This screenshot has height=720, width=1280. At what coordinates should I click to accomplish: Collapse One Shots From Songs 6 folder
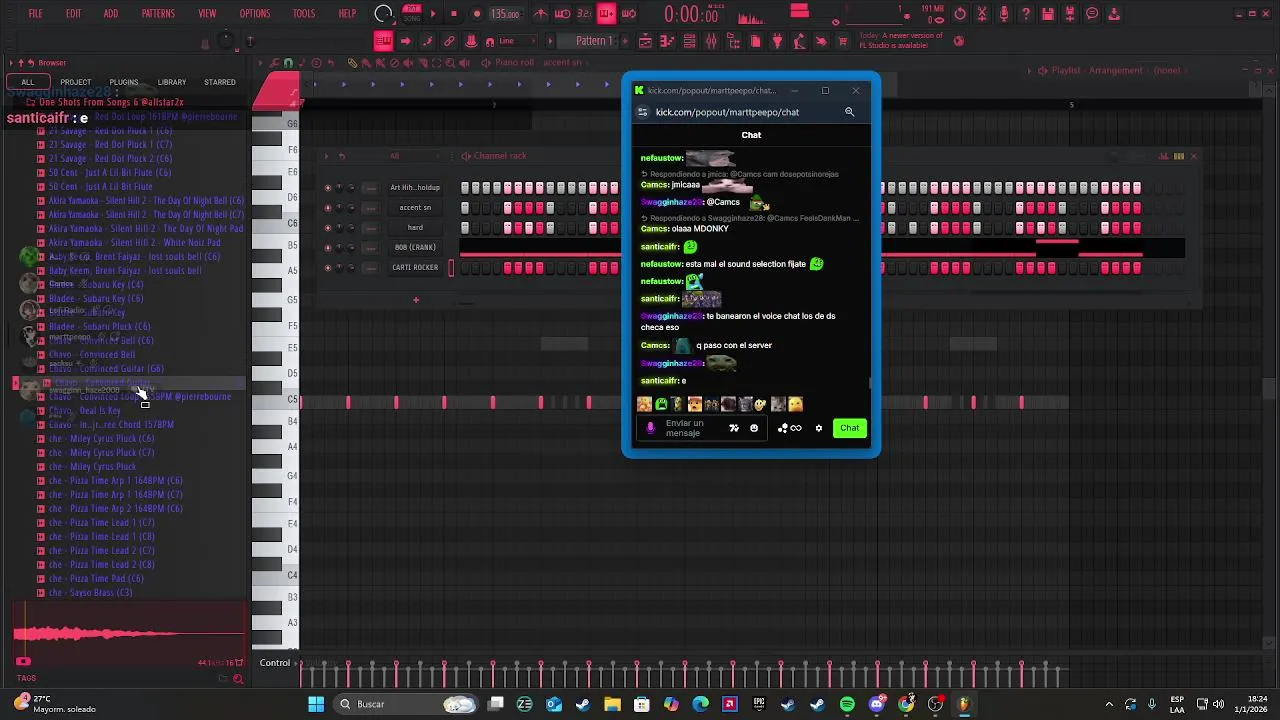coord(110,103)
